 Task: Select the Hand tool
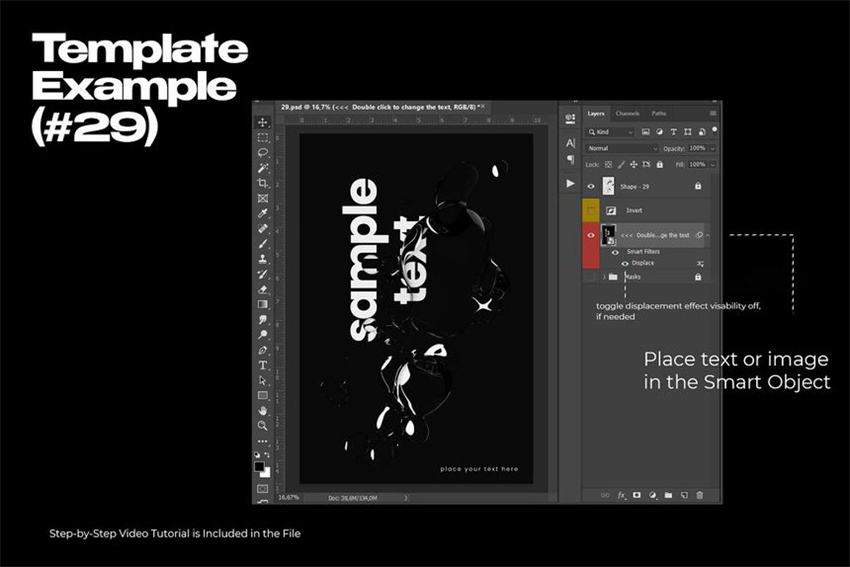point(263,410)
